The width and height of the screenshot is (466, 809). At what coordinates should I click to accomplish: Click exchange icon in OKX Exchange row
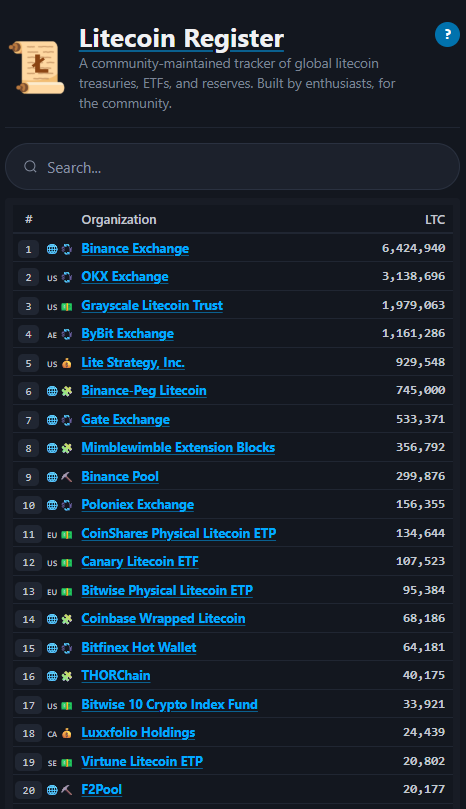(67, 278)
